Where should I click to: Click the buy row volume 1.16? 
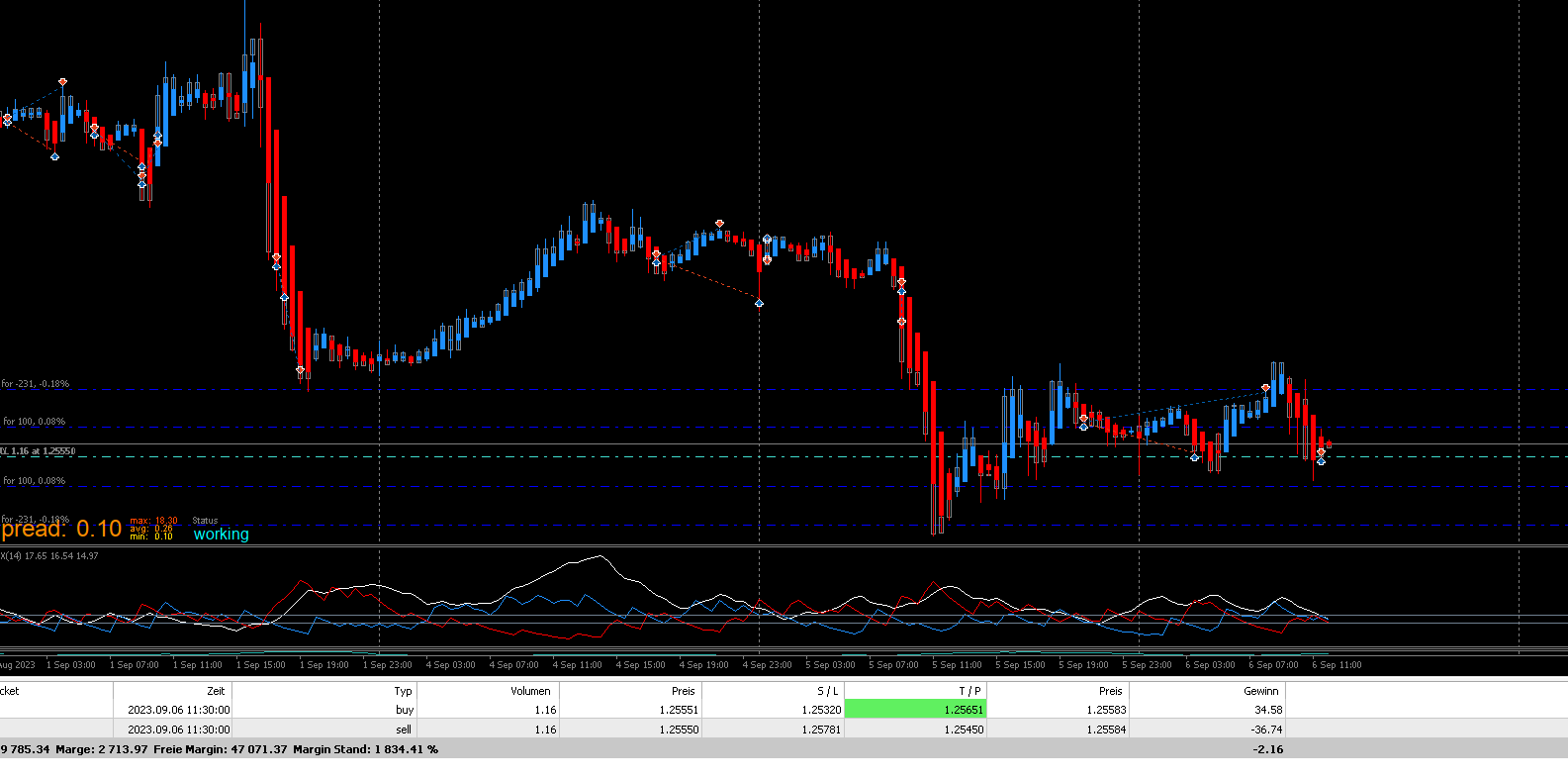pos(545,710)
